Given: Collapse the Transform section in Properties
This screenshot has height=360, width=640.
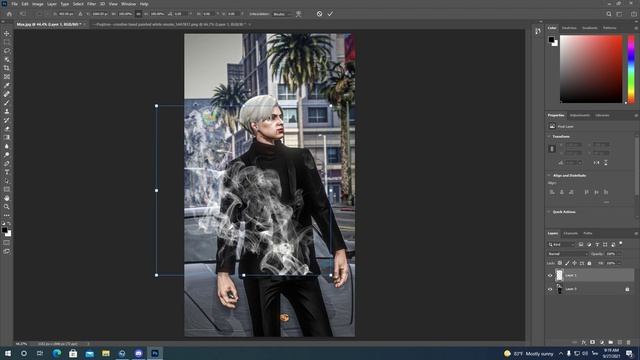Looking at the screenshot, I should 549,136.
